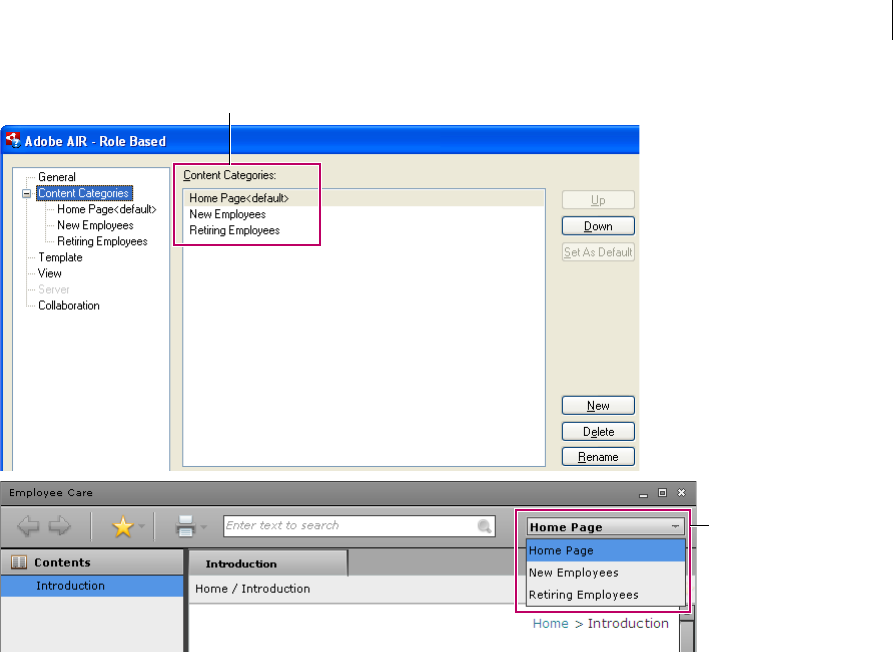
Task: Click the search magnifier icon
Action: [x=485, y=526]
